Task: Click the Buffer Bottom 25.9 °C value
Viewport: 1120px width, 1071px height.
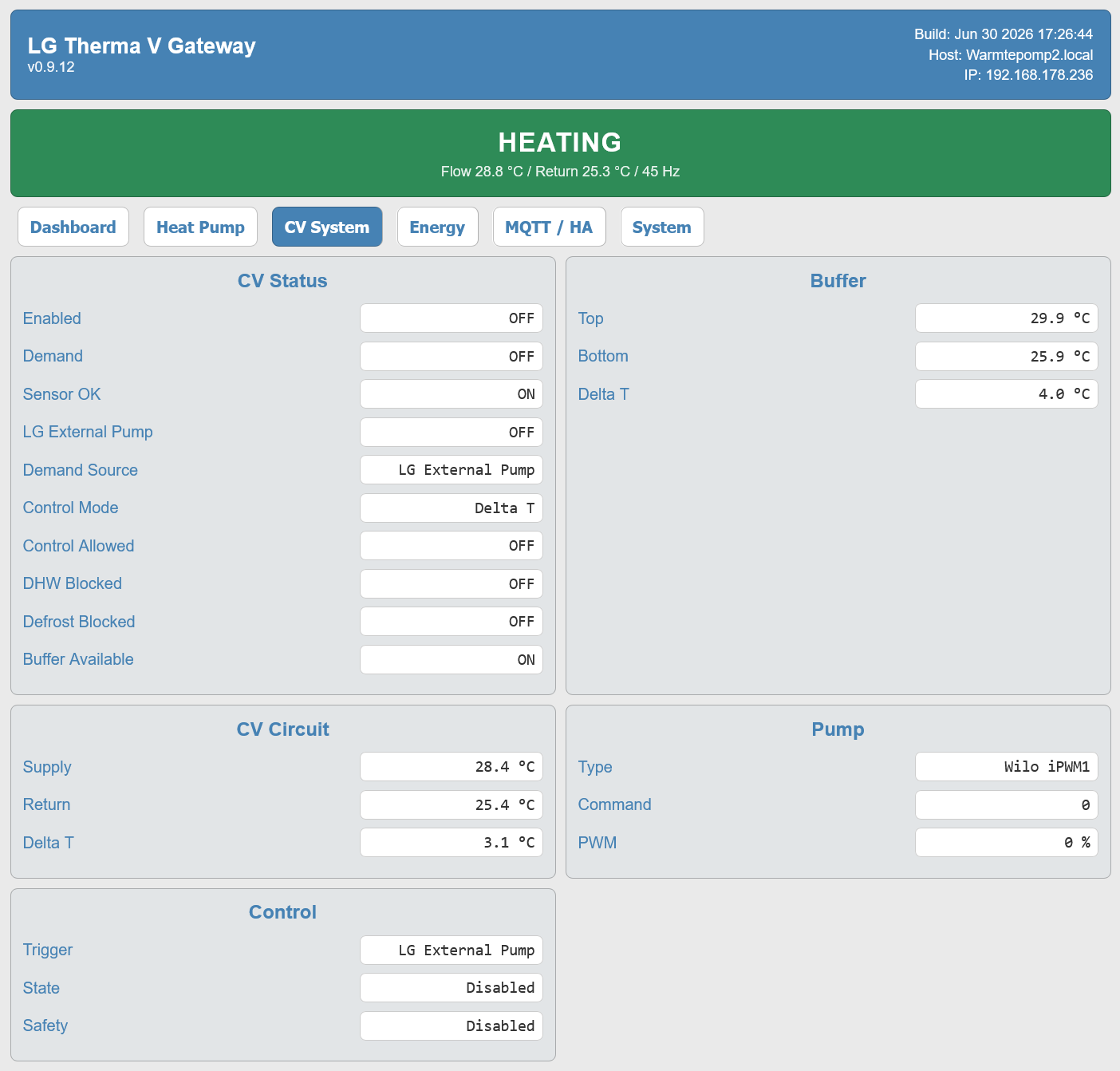Action: [x=1007, y=356]
